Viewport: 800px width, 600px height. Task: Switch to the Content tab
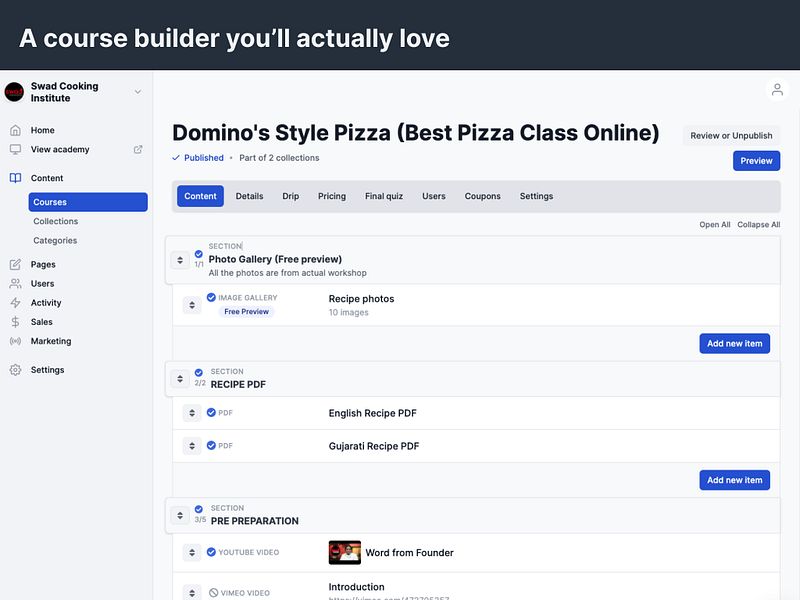pos(200,196)
